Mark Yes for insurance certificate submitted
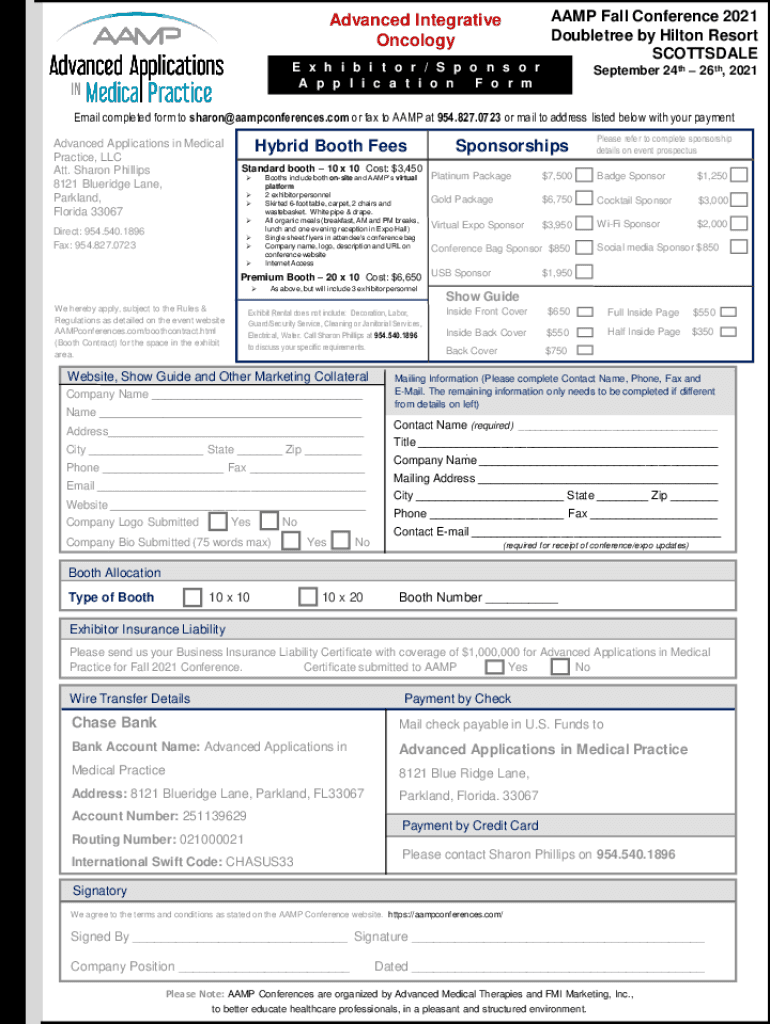 tap(495, 667)
